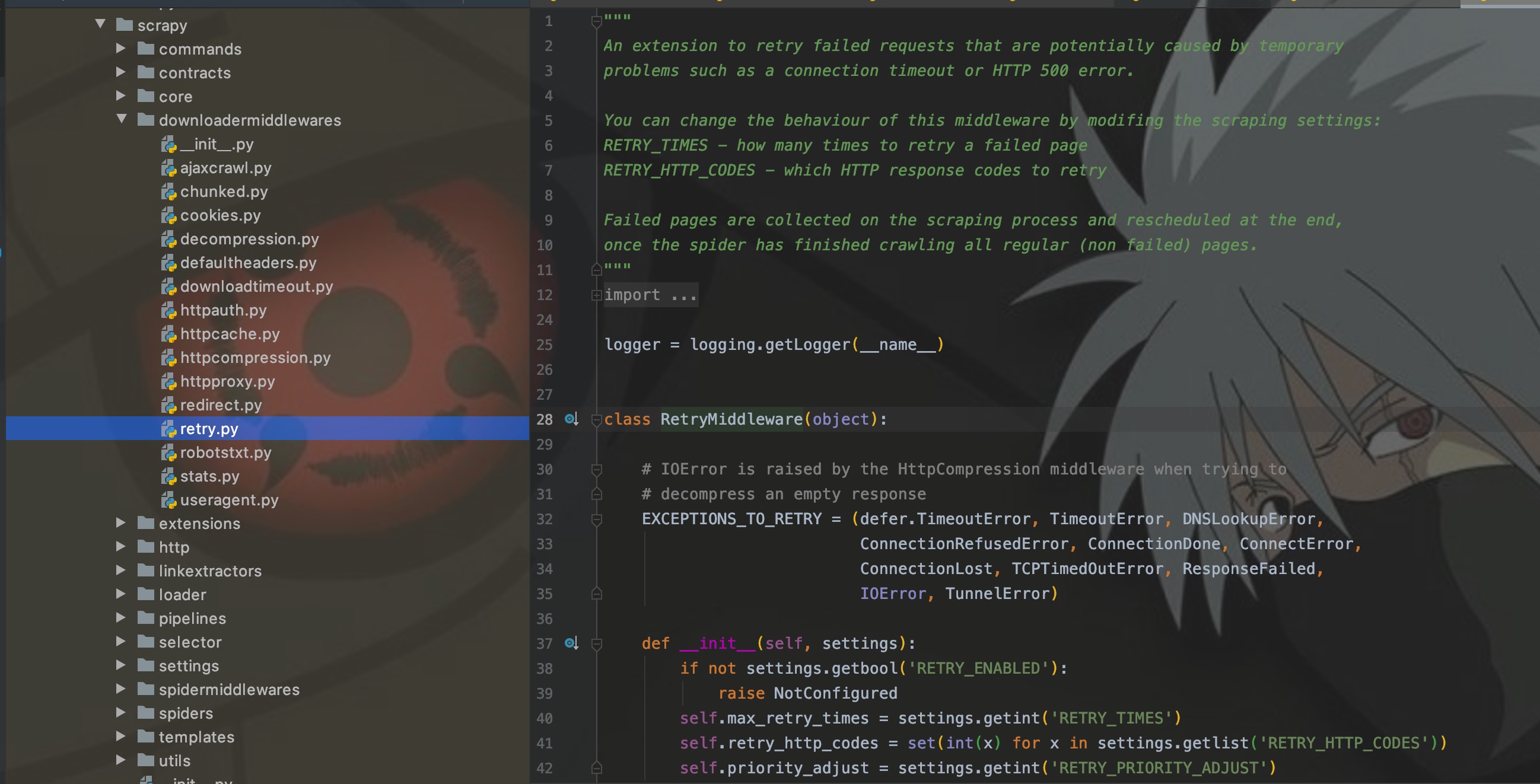1540x784 pixels.
Task: Click the scrapy folder icon
Action: coord(125,24)
